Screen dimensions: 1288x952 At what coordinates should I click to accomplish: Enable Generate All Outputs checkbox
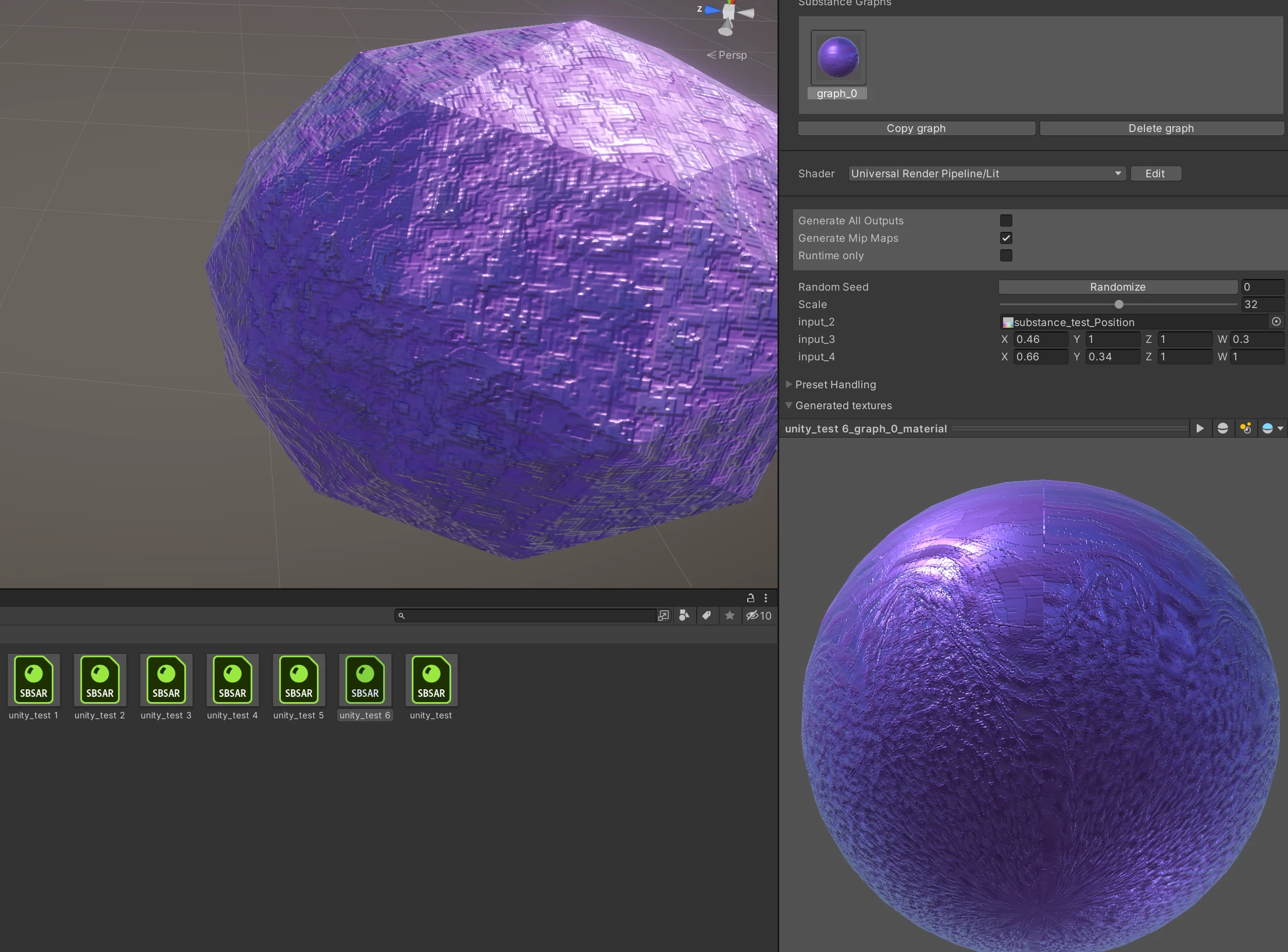pyautogui.click(x=1006, y=220)
